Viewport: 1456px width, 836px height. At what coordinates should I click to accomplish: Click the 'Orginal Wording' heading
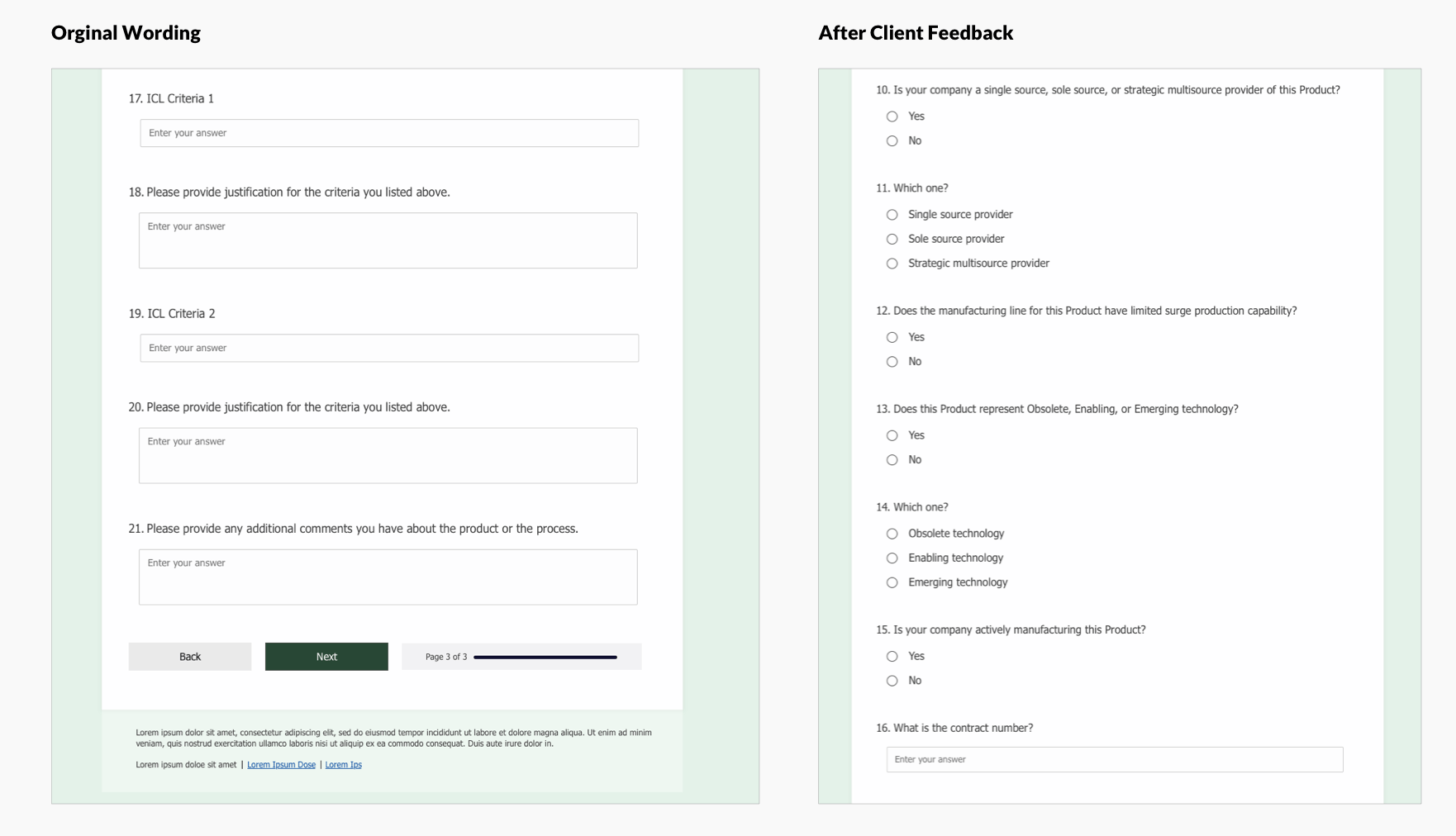click(126, 33)
